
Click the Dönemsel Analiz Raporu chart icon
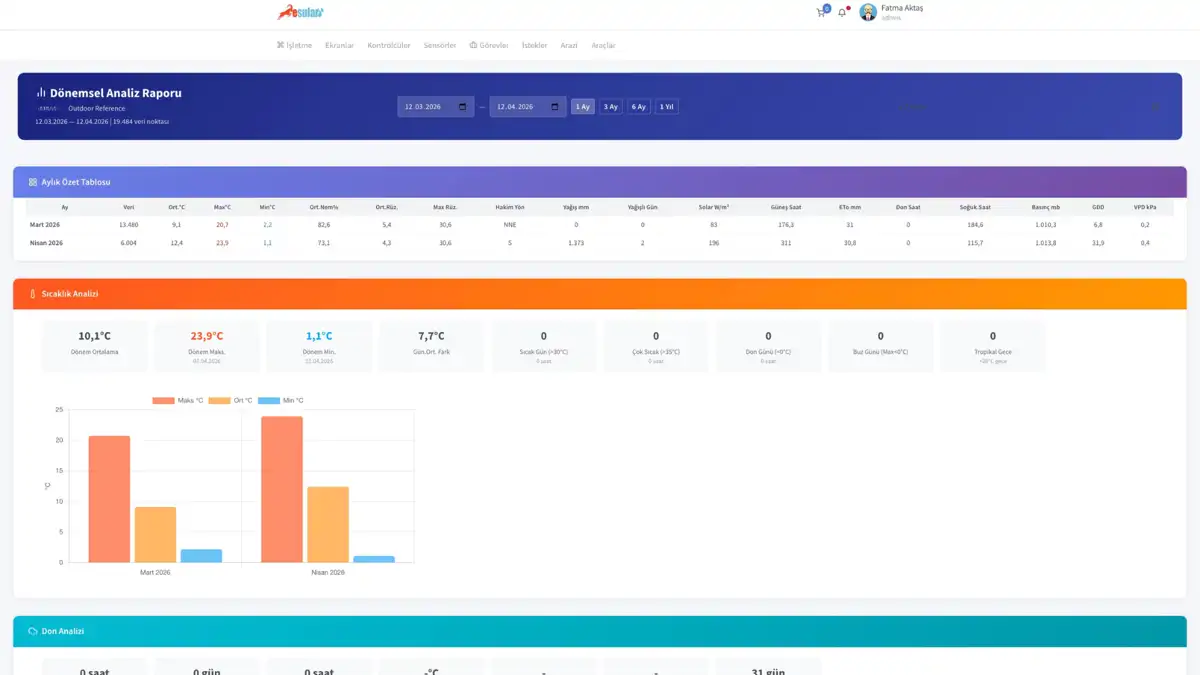pyautogui.click(x=42, y=92)
